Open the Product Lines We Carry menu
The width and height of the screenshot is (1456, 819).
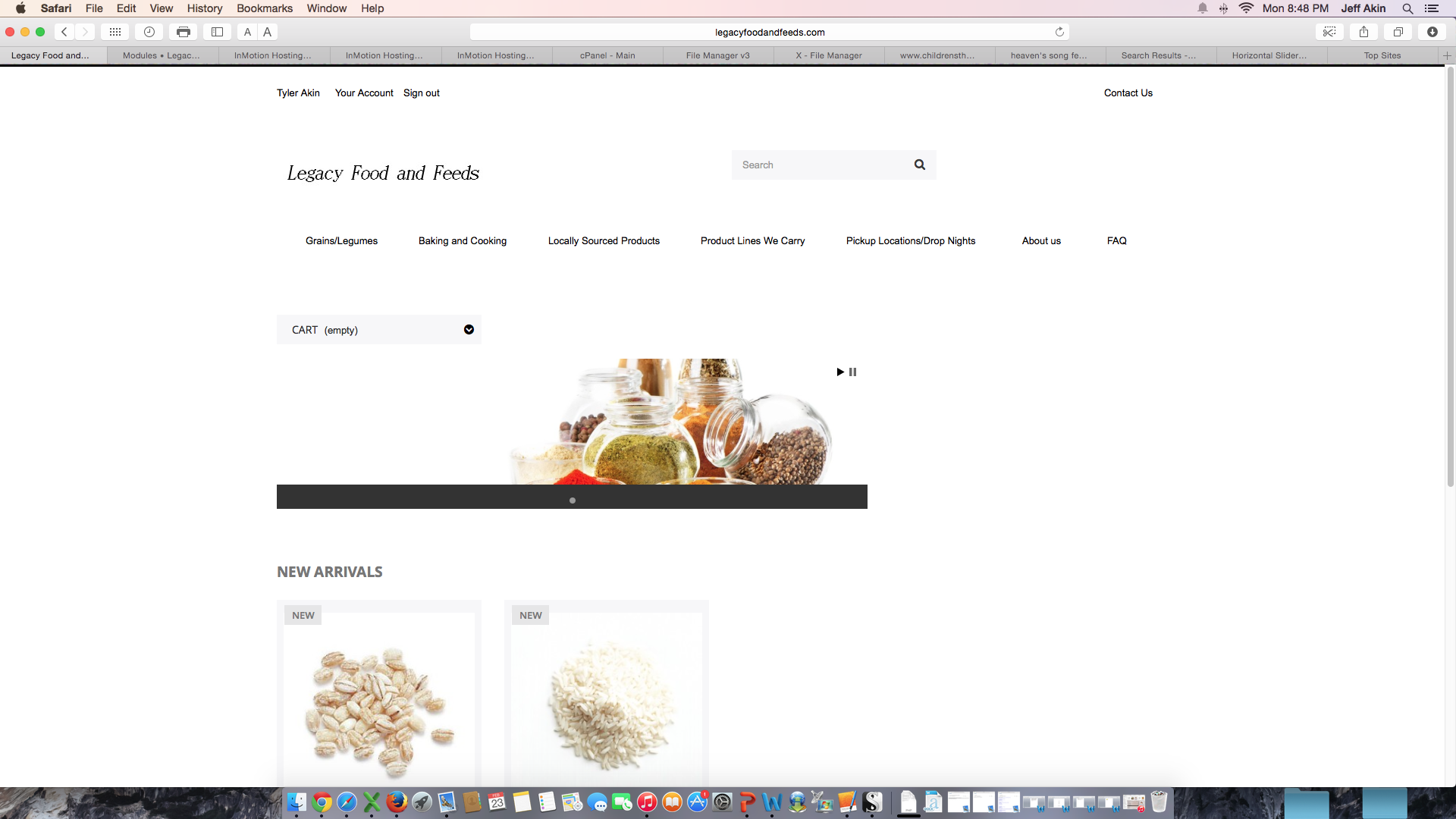[x=752, y=240]
